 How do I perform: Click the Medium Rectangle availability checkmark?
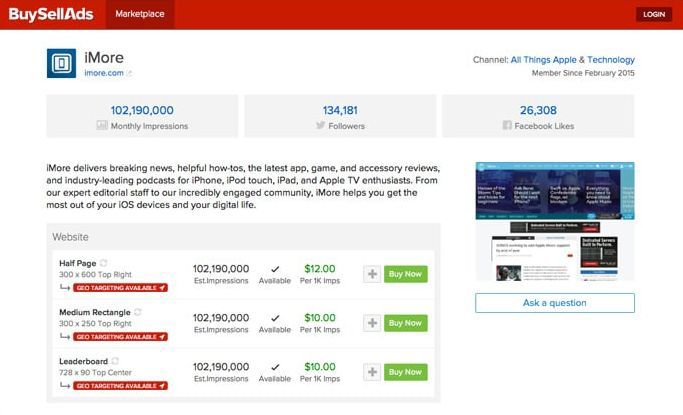pyautogui.click(x=275, y=318)
